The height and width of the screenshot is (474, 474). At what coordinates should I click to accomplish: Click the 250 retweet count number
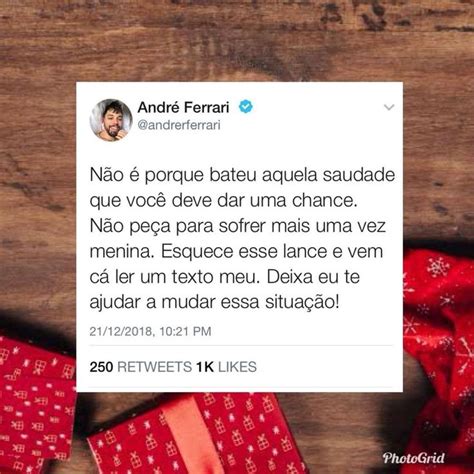click(x=101, y=367)
